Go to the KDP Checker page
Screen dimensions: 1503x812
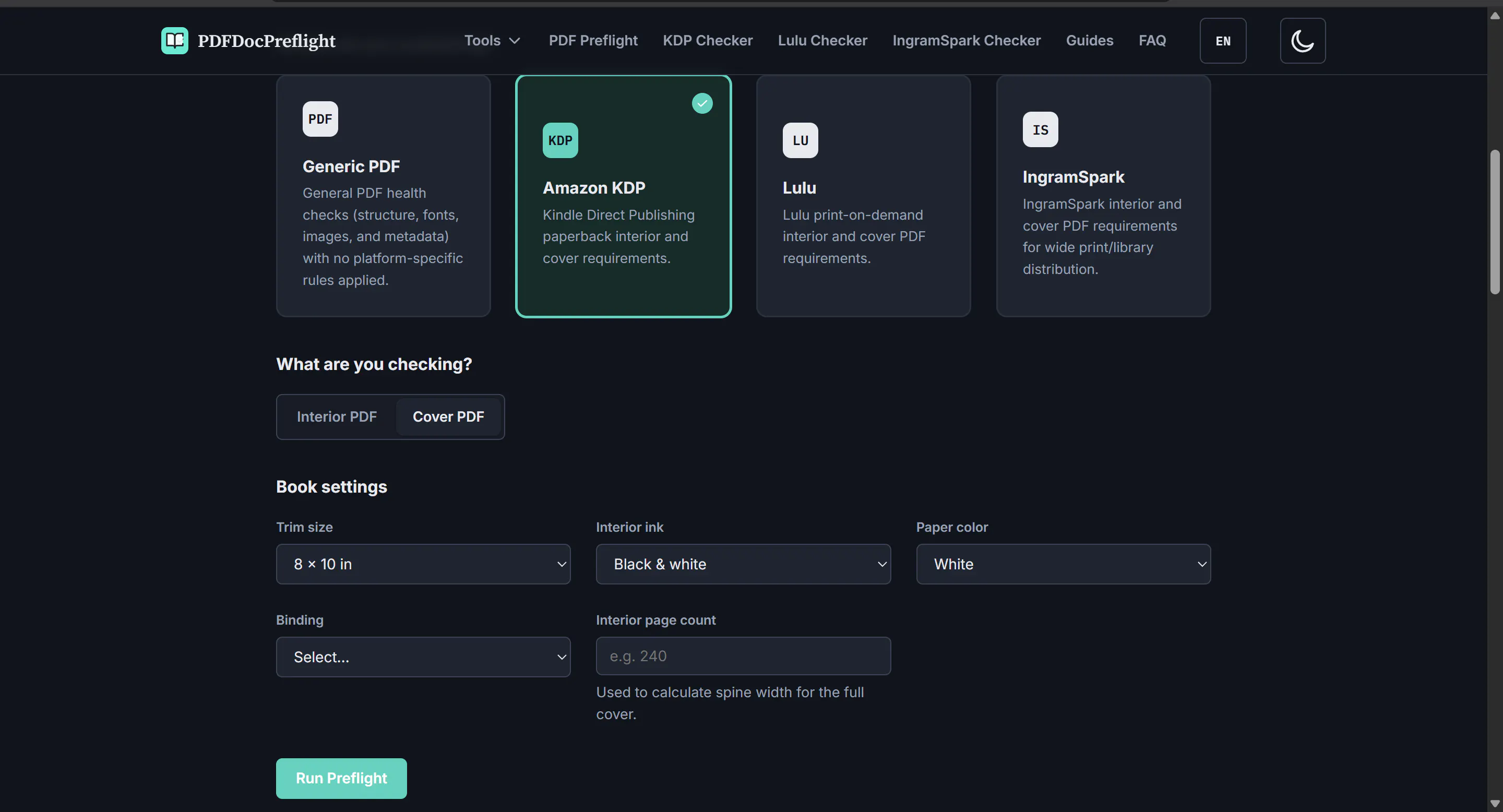(x=707, y=40)
